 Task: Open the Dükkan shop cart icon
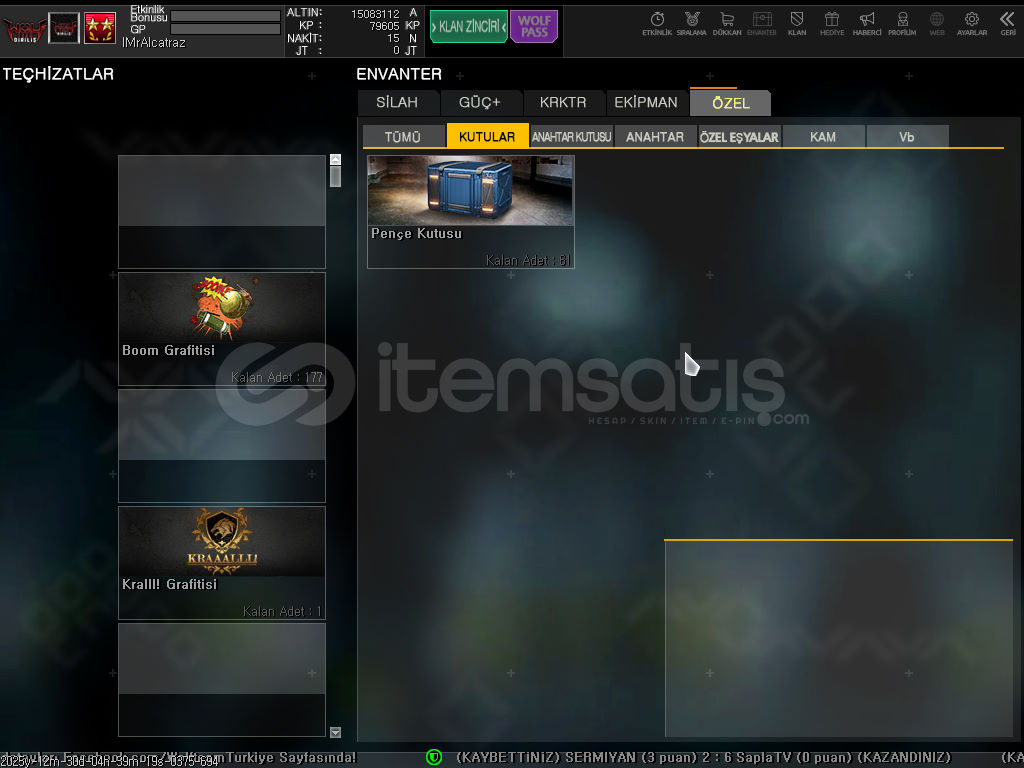click(x=727, y=23)
